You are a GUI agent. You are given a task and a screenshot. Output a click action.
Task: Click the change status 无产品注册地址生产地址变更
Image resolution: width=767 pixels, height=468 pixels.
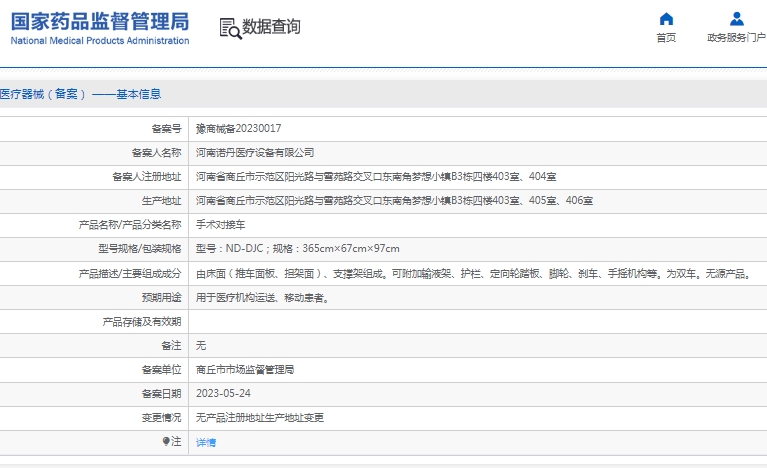click(x=260, y=418)
